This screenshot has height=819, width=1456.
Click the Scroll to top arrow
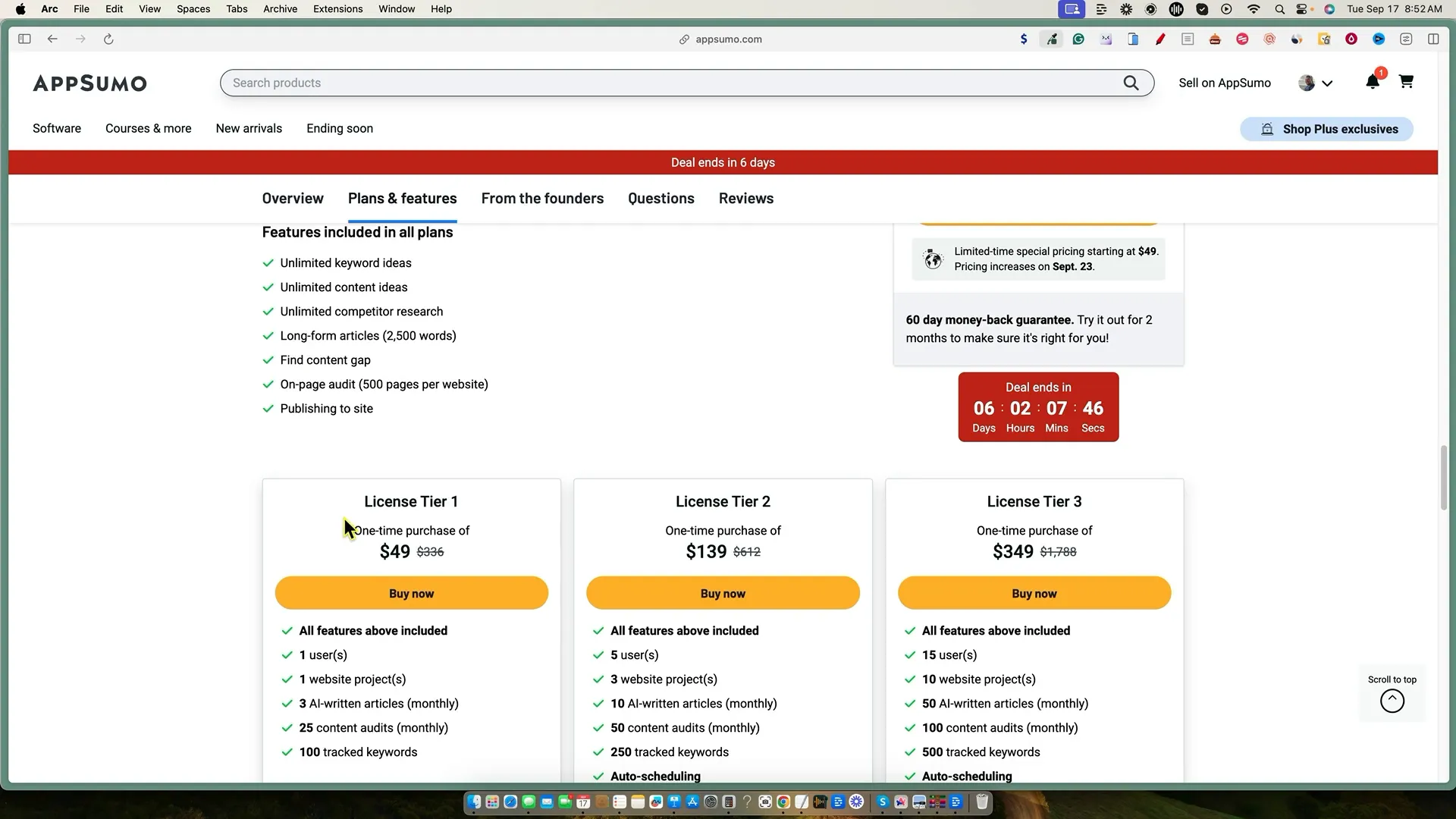(x=1392, y=701)
